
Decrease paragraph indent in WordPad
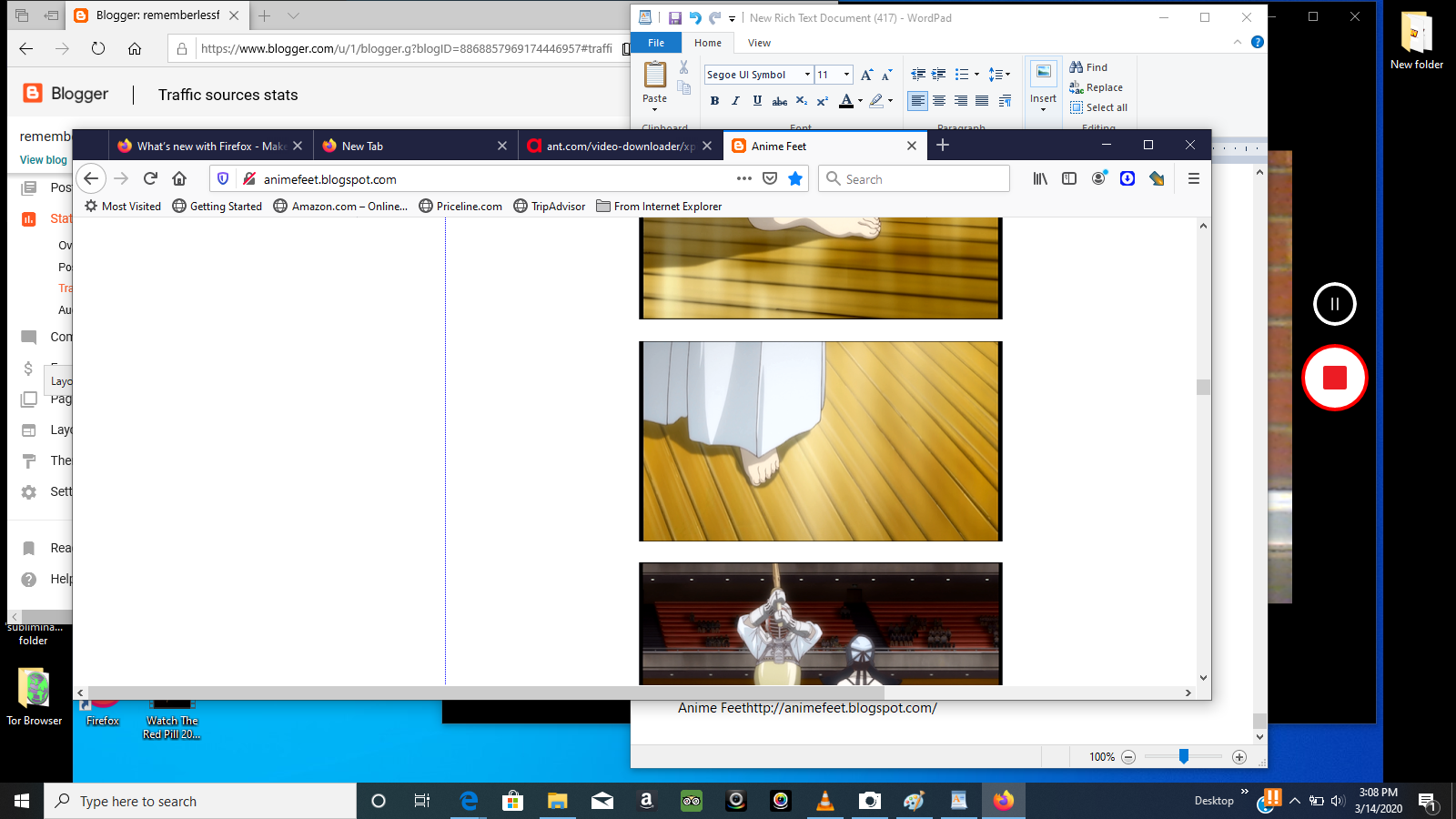click(x=918, y=75)
